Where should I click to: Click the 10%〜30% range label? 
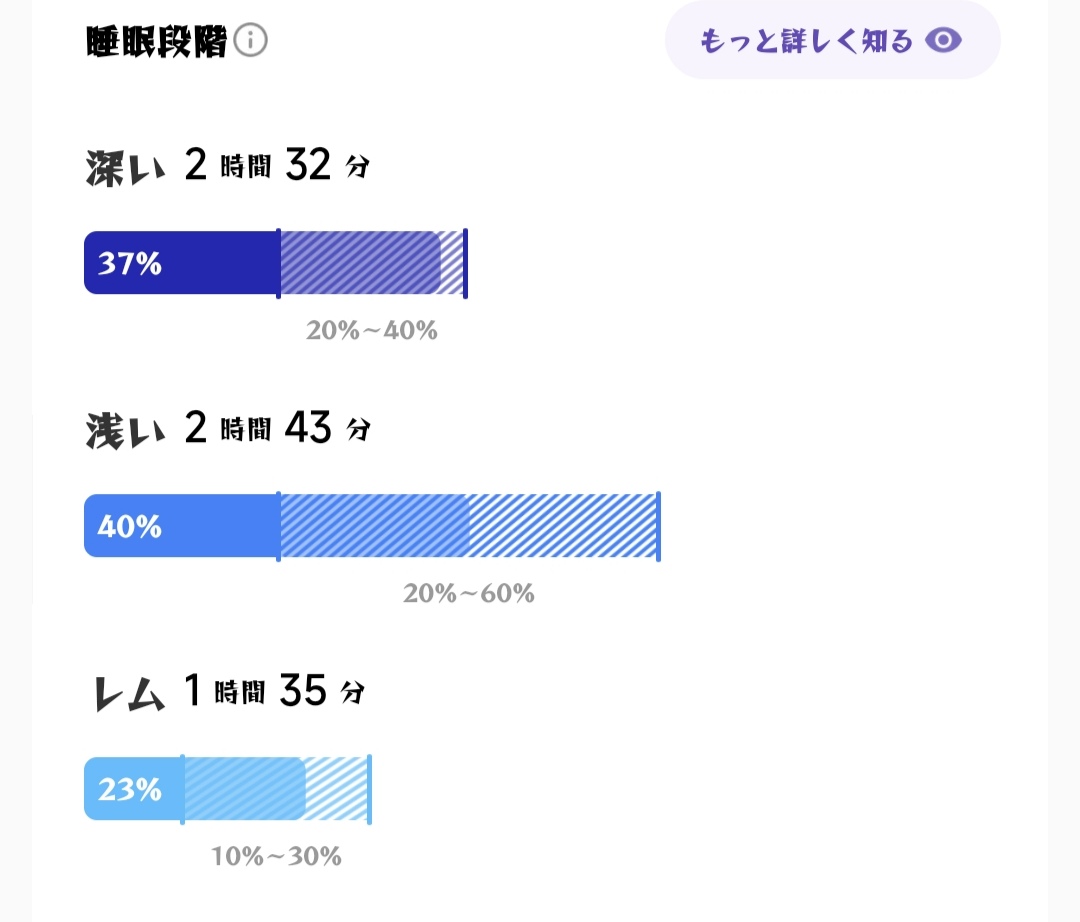(276, 856)
